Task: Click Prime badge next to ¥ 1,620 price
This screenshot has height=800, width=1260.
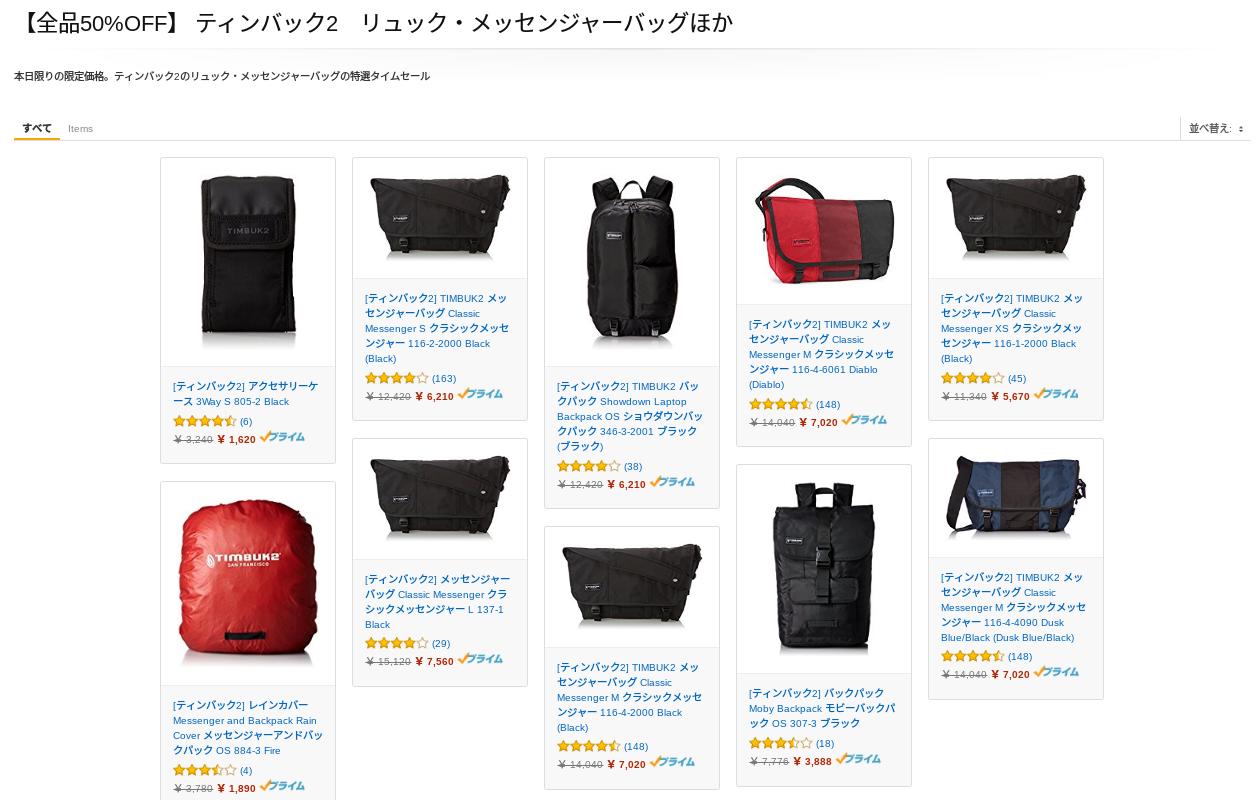Action: (282, 437)
